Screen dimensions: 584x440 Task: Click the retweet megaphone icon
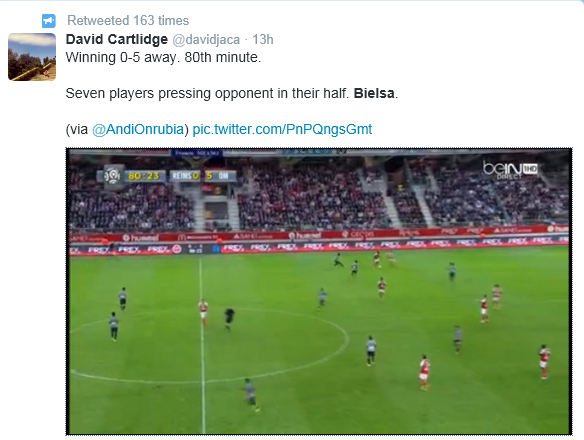[49, 21]
